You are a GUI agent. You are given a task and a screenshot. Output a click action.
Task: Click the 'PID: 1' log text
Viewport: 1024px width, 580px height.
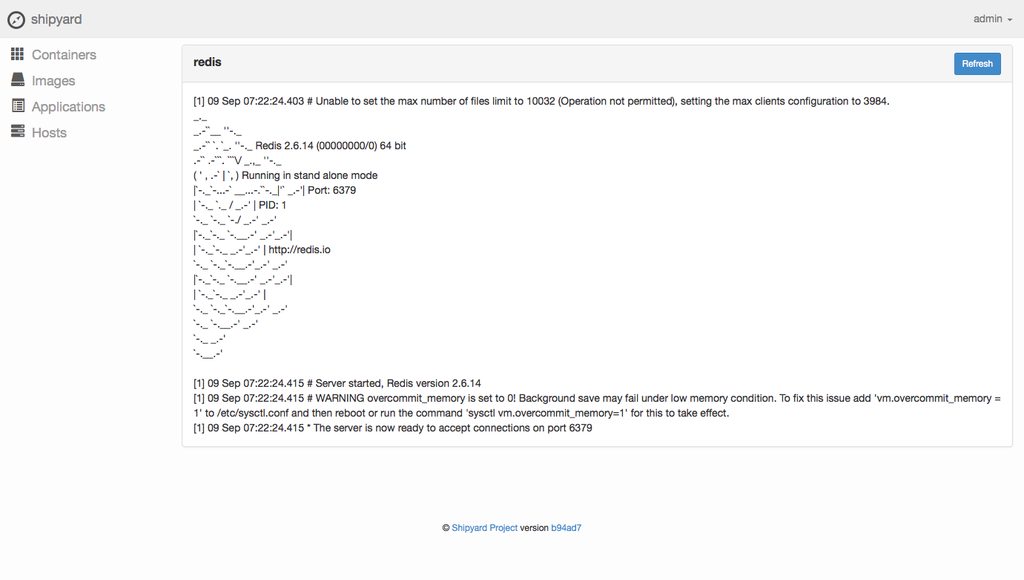click(272, 205)
